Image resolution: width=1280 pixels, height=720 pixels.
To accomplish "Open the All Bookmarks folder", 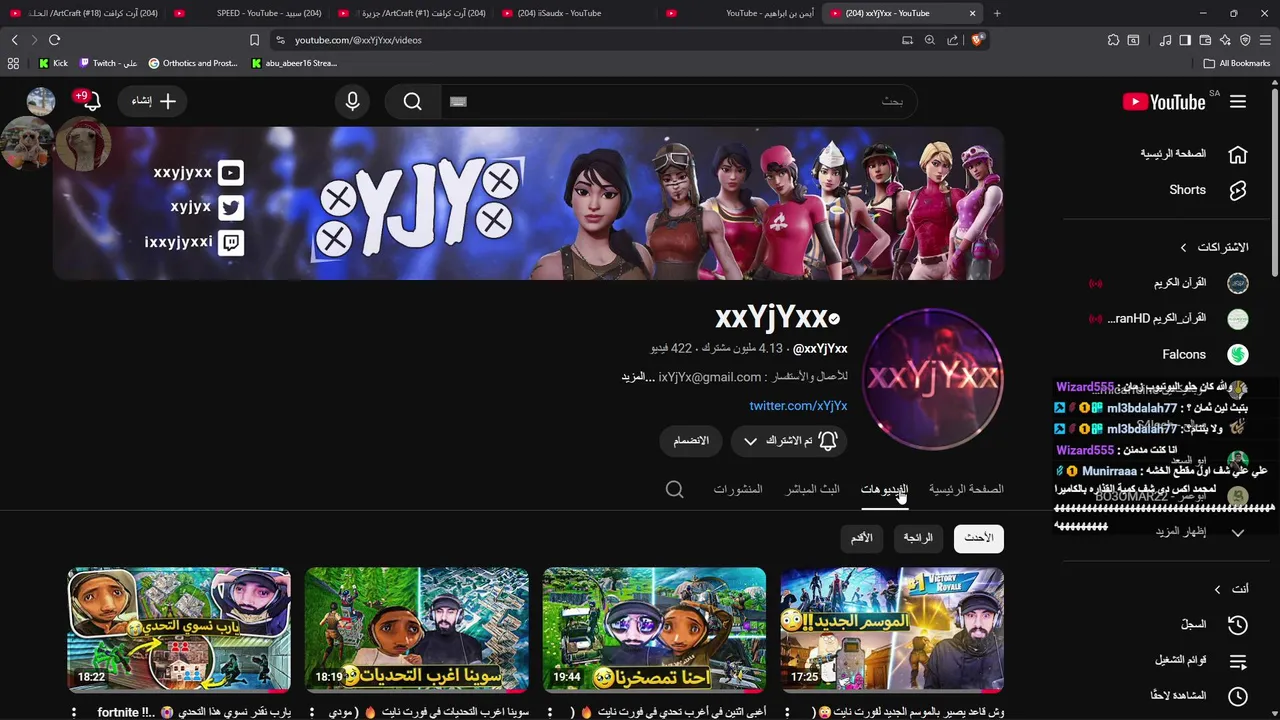I will point(1237,63).
